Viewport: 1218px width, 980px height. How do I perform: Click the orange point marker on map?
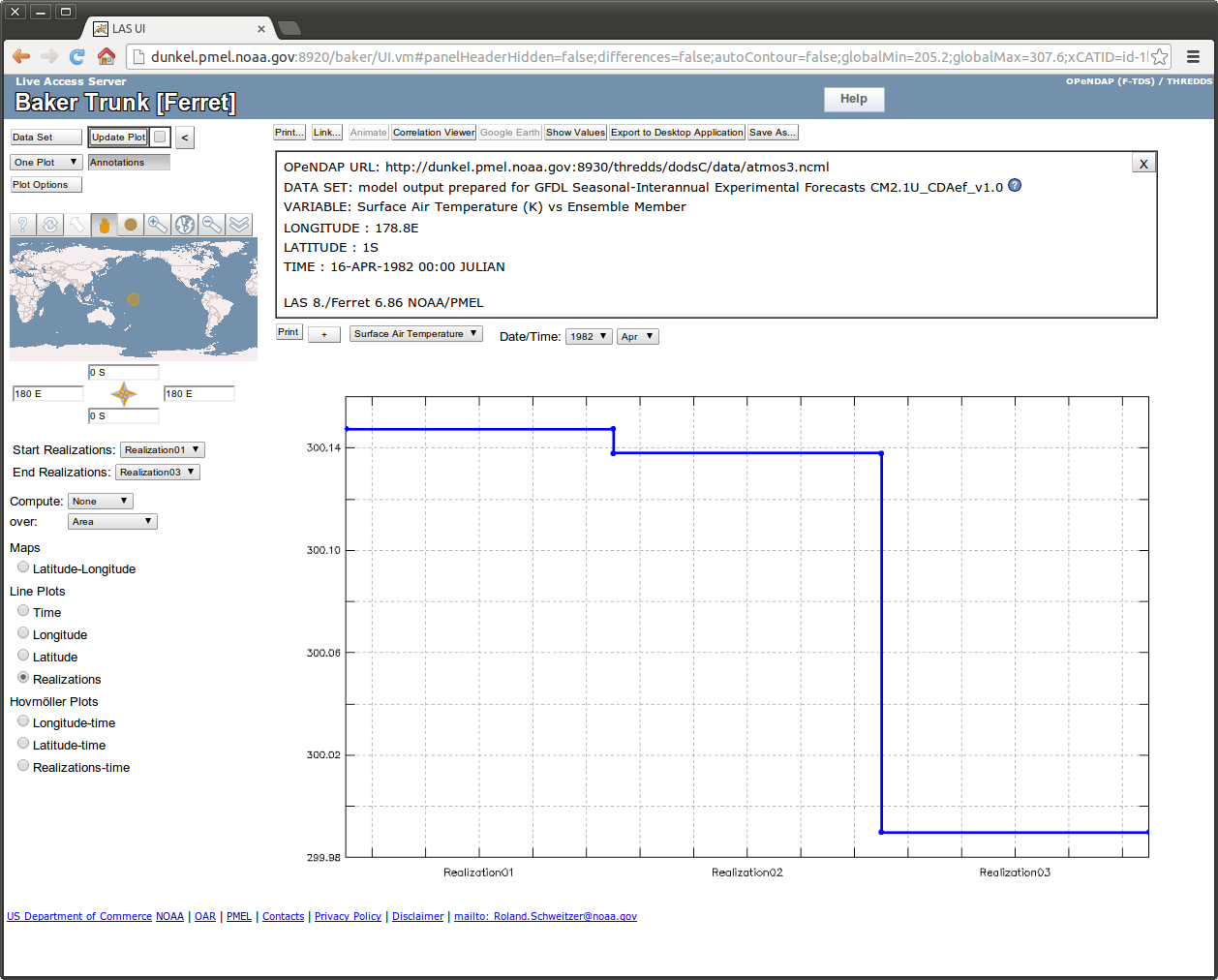pos(134,299)
